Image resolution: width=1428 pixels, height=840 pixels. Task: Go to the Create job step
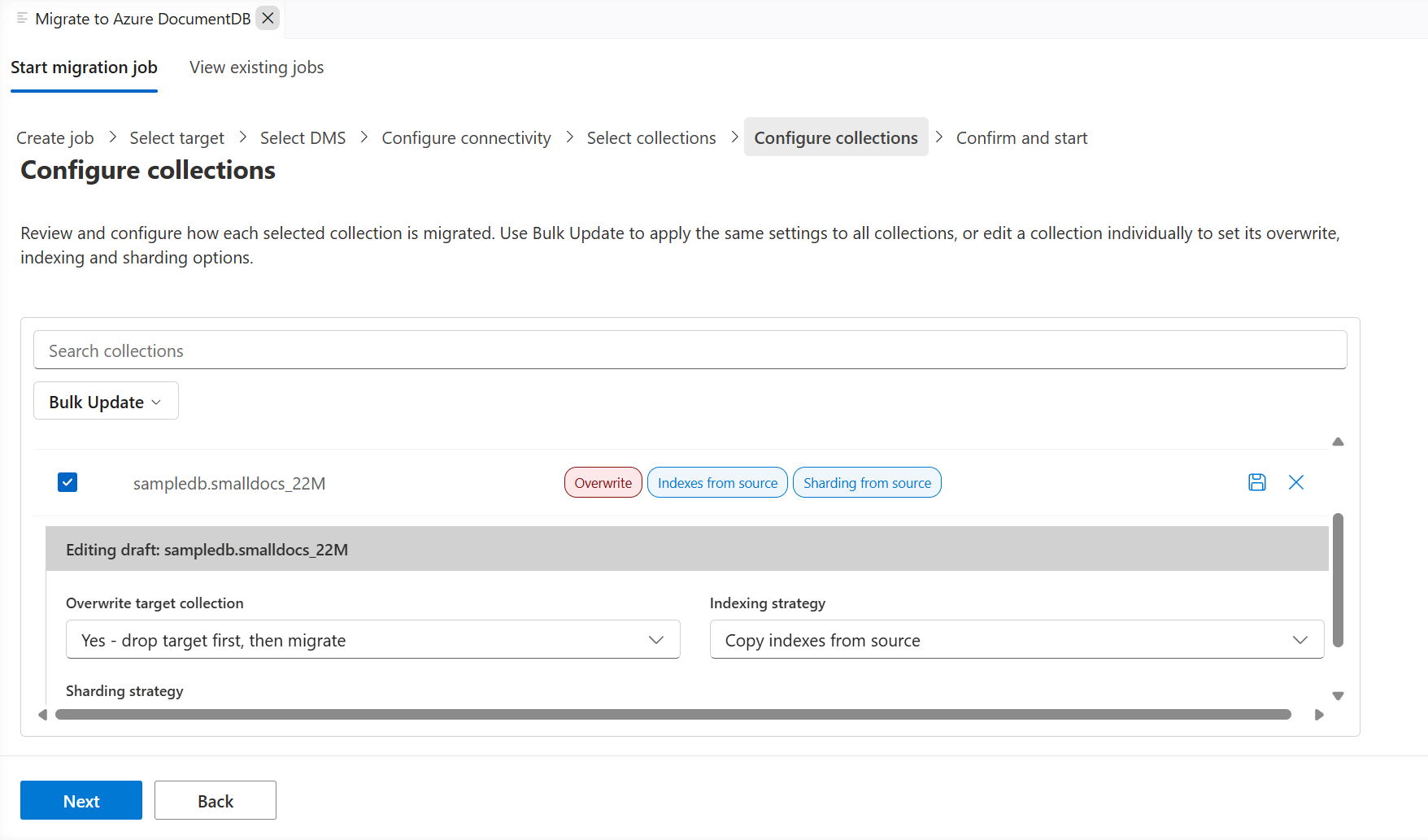click(55, 137)
